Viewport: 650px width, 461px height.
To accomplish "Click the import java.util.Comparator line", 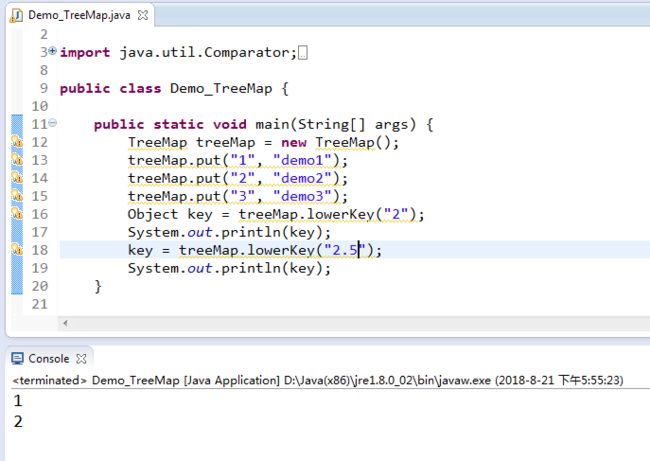I will click(178, 53).
